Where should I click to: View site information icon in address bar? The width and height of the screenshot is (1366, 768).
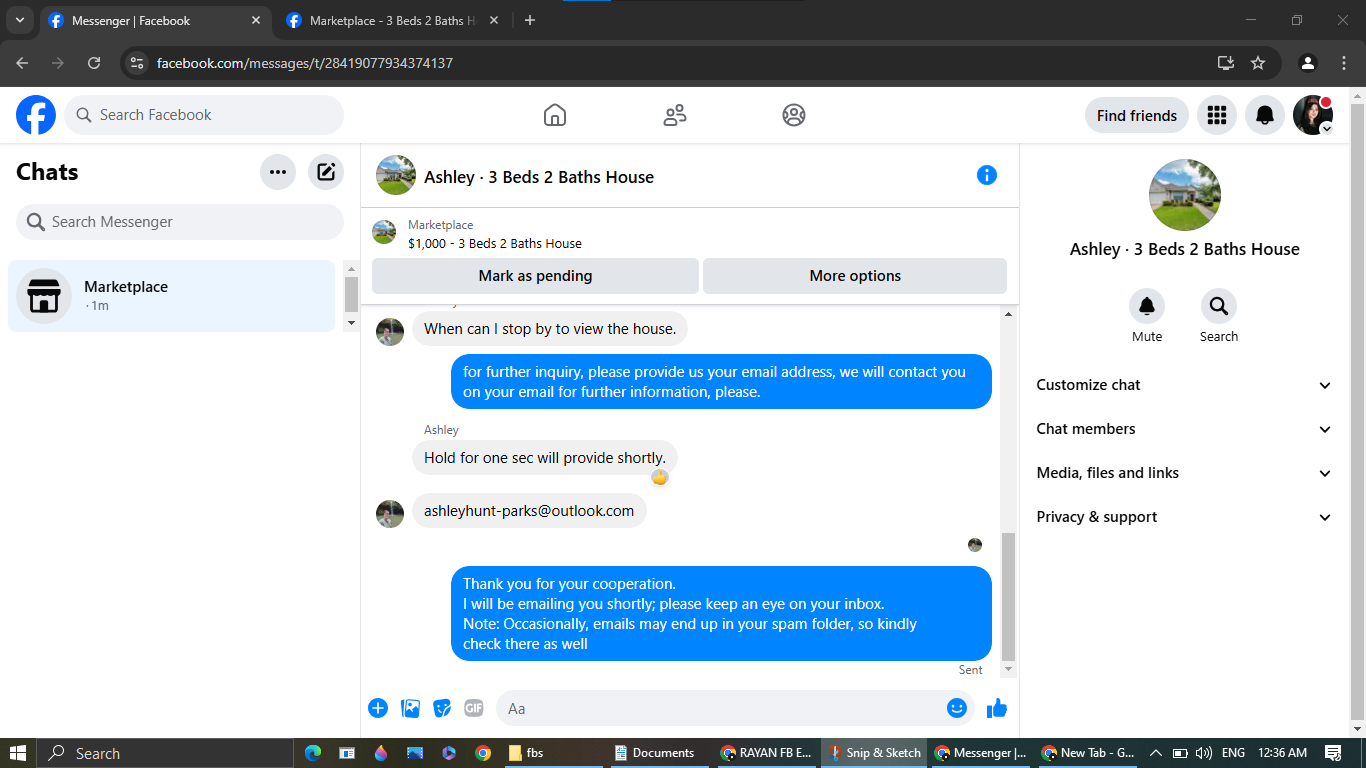[137, 63]
